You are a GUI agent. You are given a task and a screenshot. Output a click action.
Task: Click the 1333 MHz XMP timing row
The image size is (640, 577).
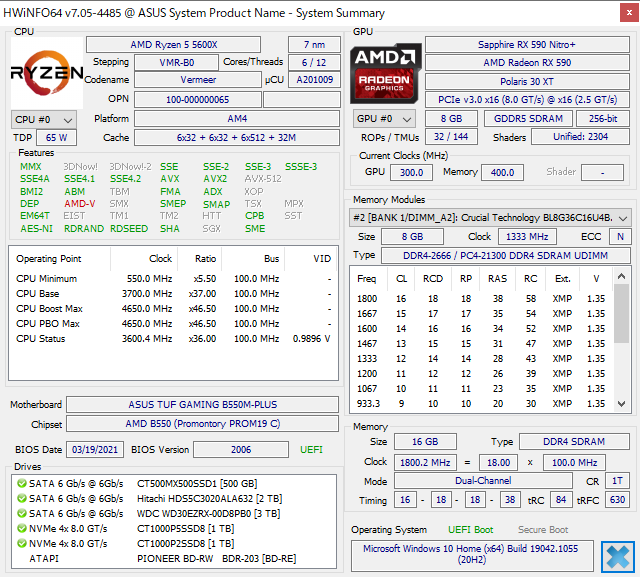(482, 359)
